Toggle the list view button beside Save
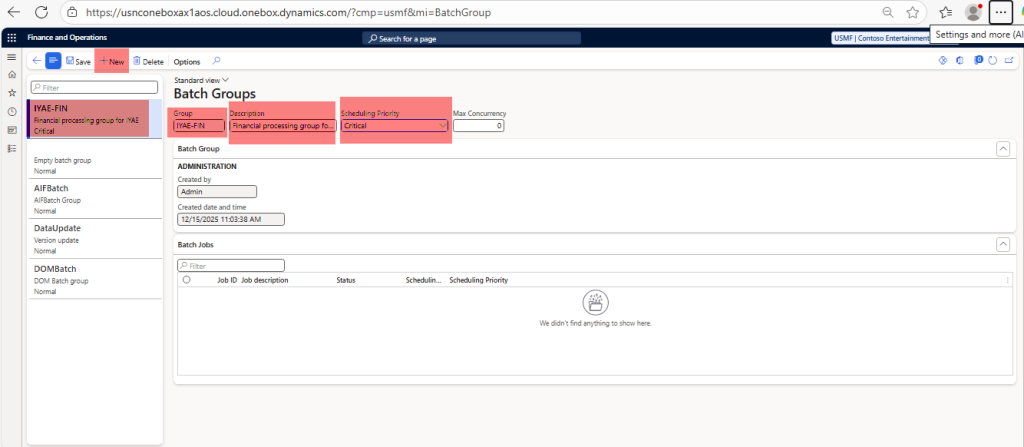The width and height of the screenshot is (1024, 447). [x=53, y=61]
